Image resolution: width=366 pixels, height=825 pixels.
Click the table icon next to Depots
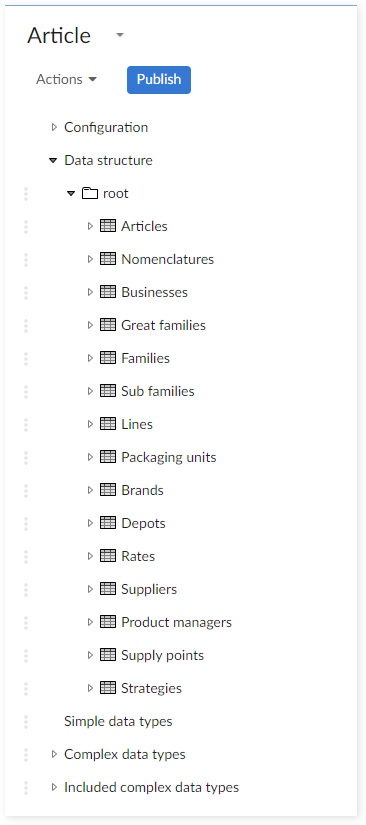[x=108, y=523]
